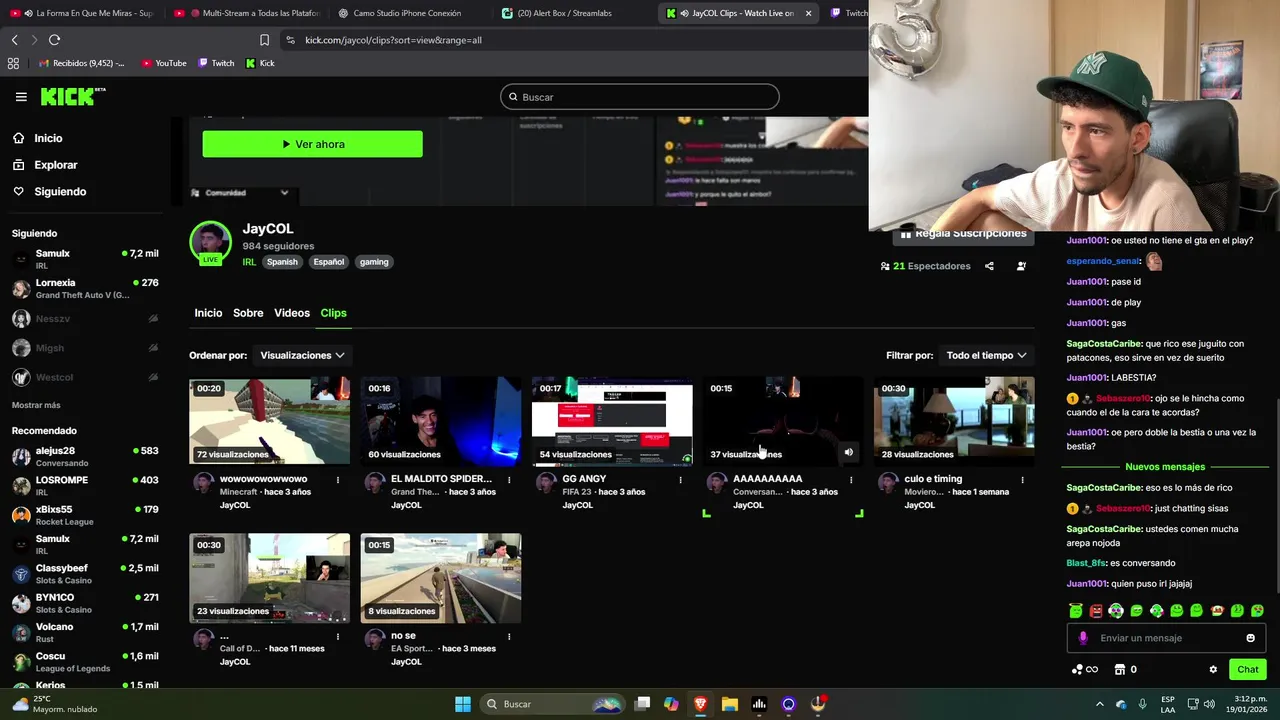Viewport: 1280px width, 720px height.
Task: Open the GG ANGY FIFA 23 clip thumbnail
Action: pos(612,421)
